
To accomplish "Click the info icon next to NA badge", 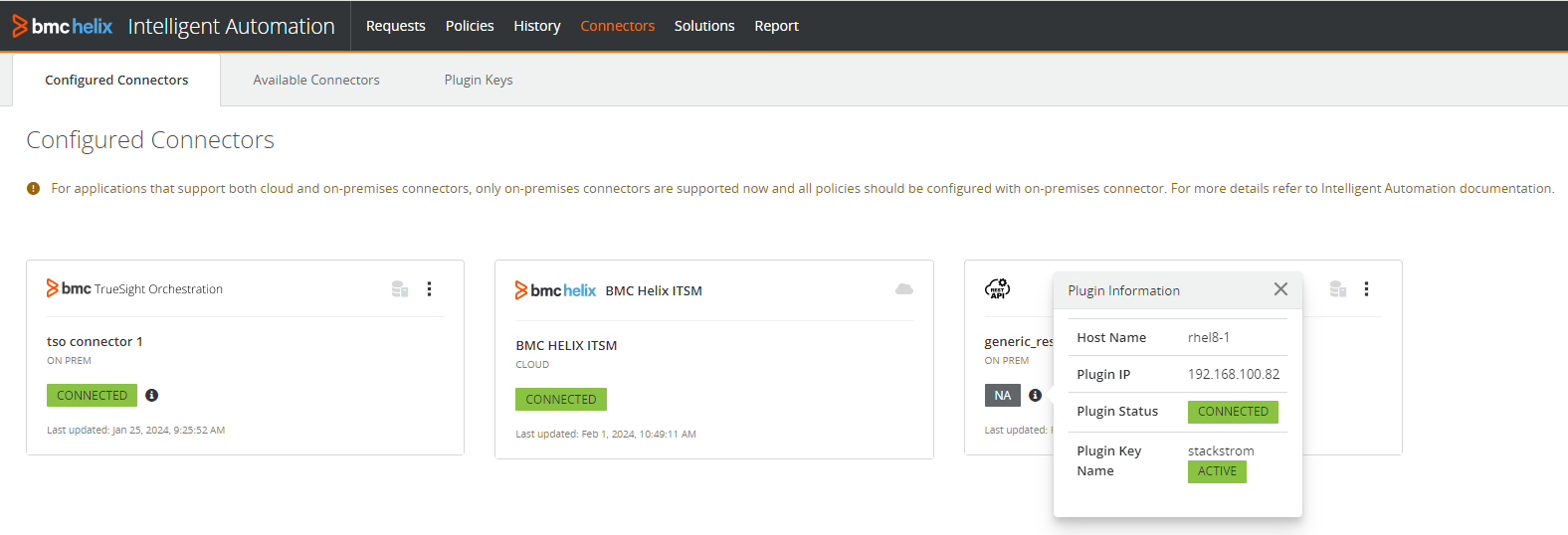I will tap(1036, 395).
